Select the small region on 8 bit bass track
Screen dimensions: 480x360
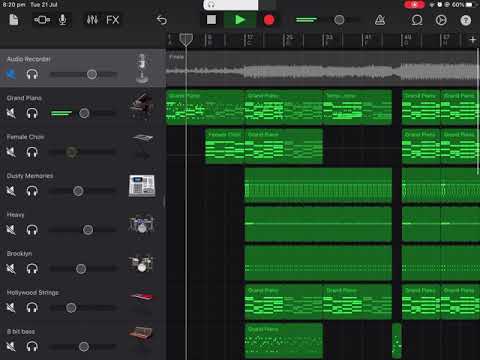397,341
